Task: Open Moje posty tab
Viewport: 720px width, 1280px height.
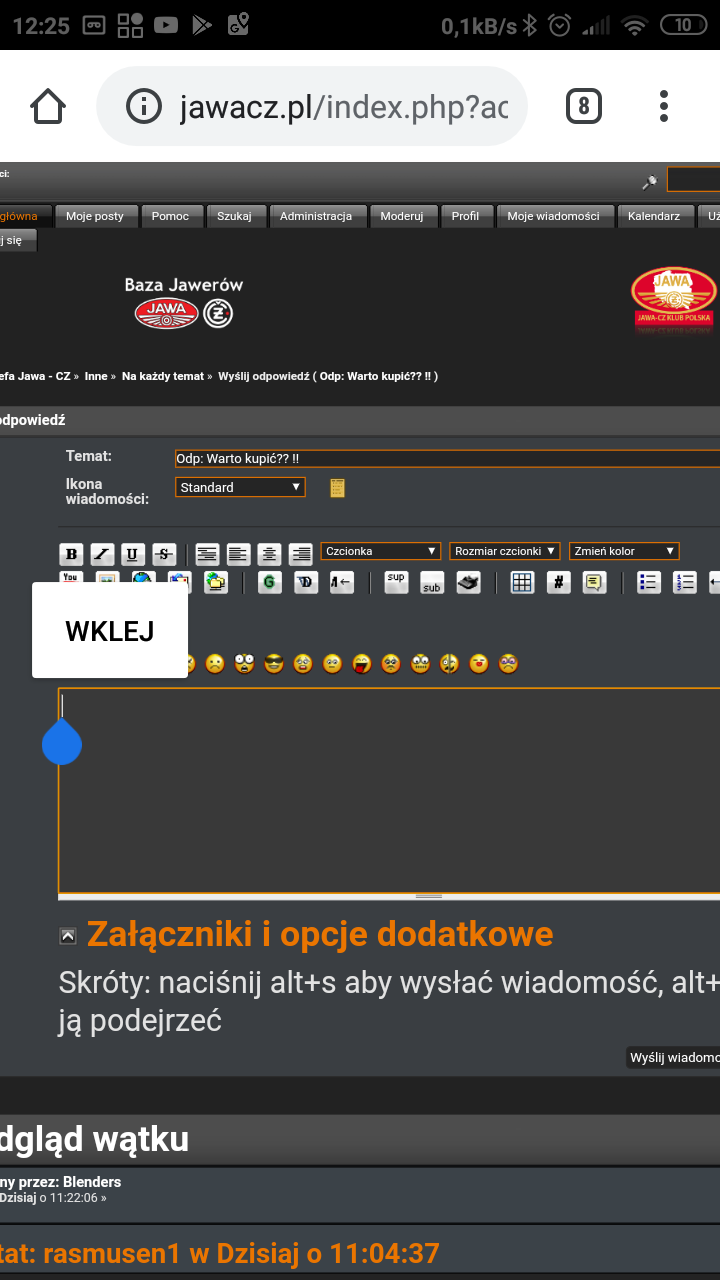Action: (x=95, y=216)
